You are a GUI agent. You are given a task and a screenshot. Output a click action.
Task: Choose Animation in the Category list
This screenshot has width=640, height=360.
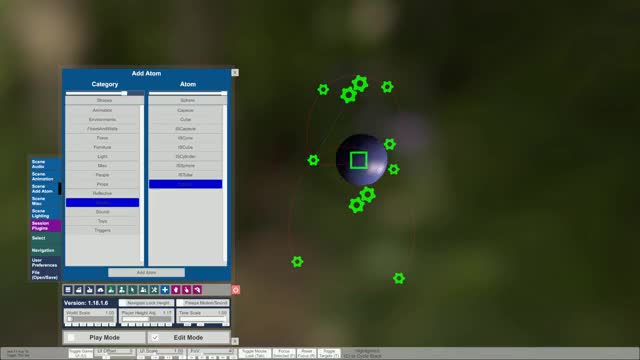102,110
